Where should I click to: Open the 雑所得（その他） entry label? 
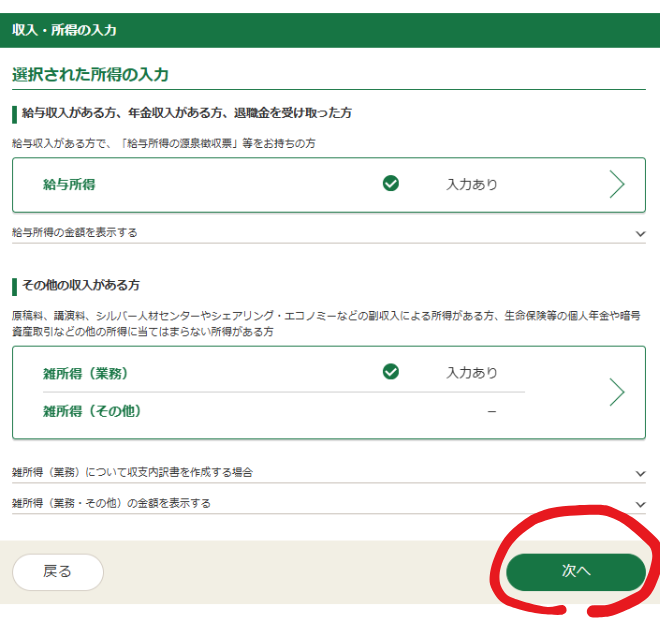(91, 411)
